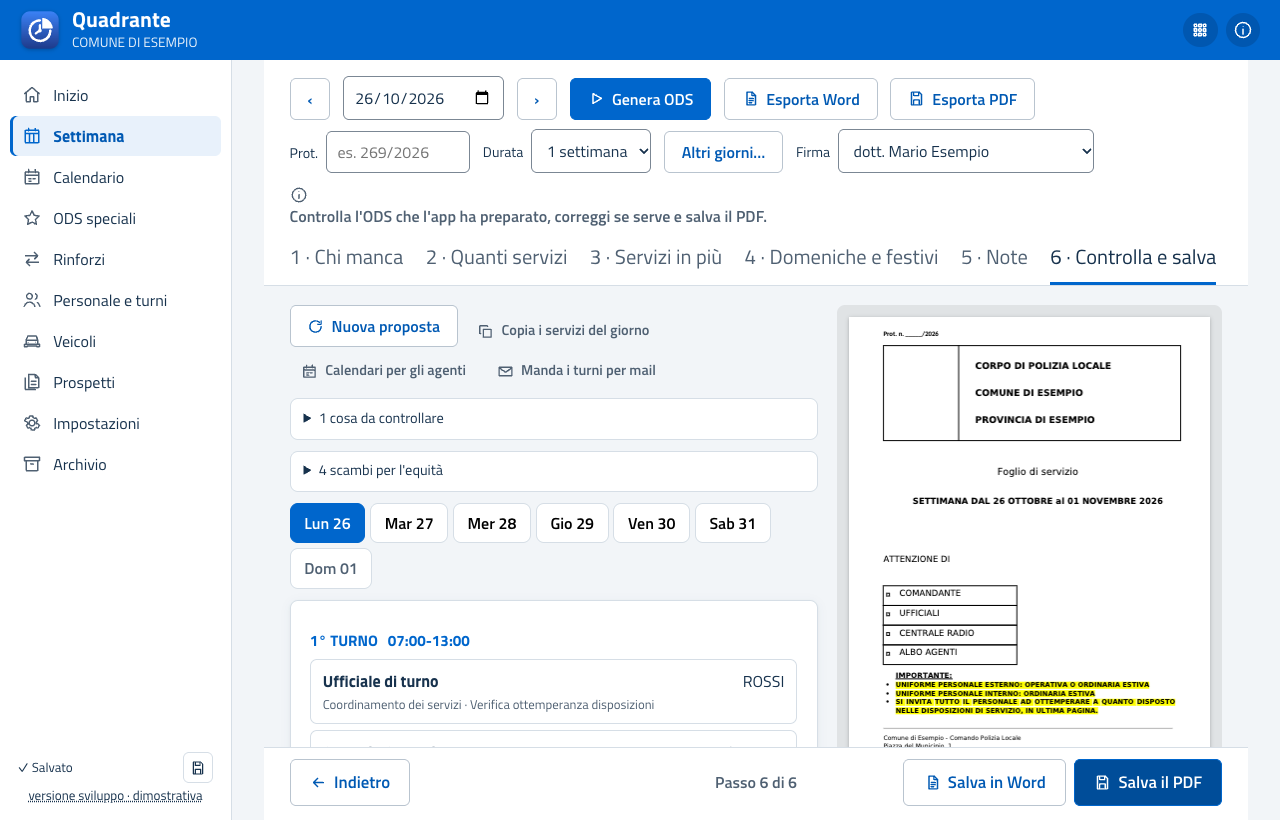Open ODS speciali in the sidebar
Viewport: 1280px width, 820px height.
[x=115, y=218]
